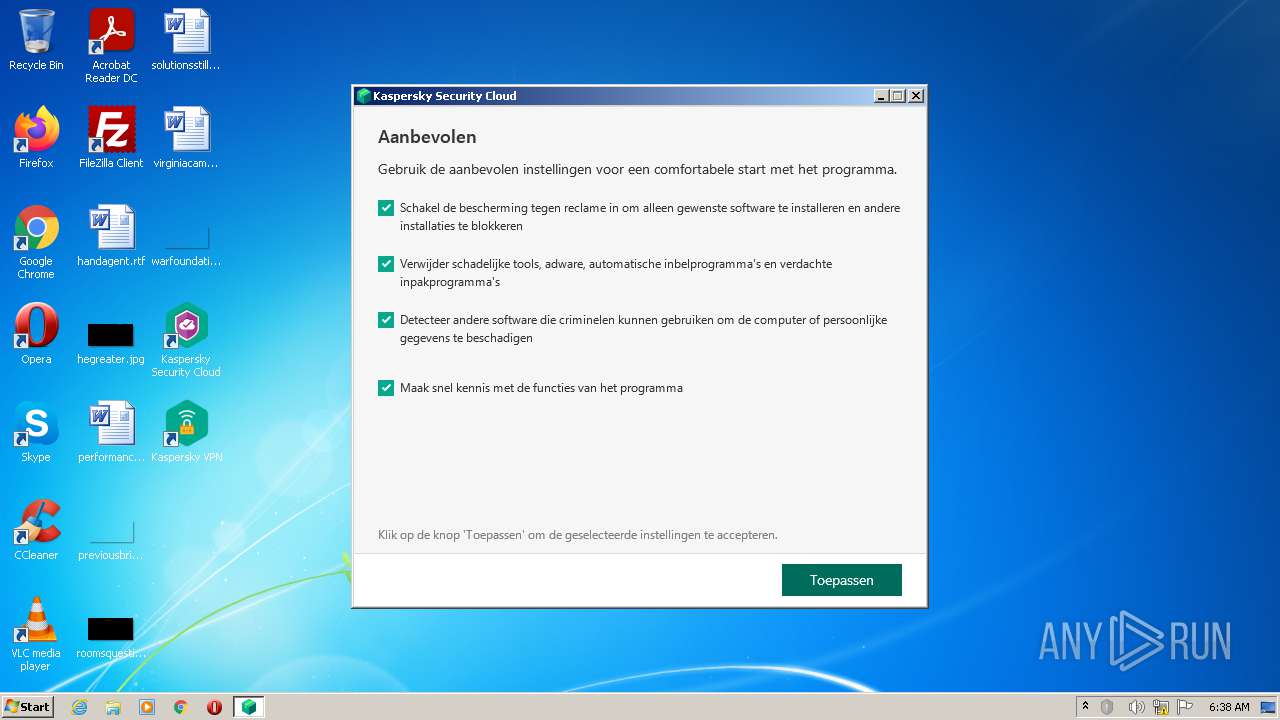Launch CCleaner desktop shortcut
Image resolution: width=1280 pixels, height=720 pixels.
coord(36,530)
